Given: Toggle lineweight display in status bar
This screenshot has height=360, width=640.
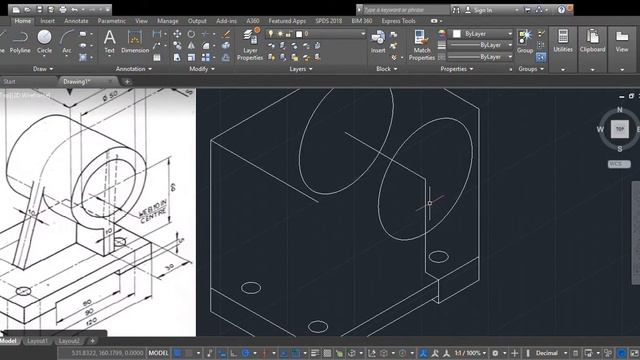Looking at the screenshot, I should [315, 353].
